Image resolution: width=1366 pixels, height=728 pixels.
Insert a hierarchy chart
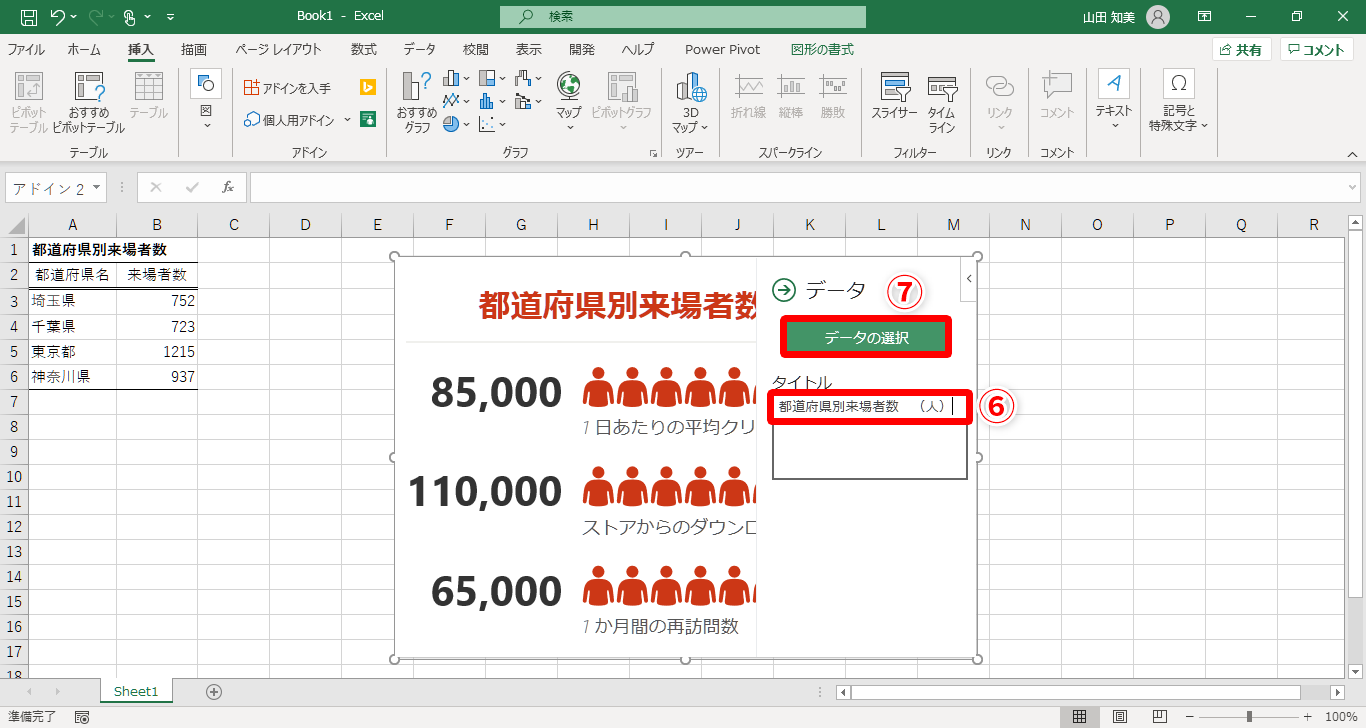(x=491, y=78)
